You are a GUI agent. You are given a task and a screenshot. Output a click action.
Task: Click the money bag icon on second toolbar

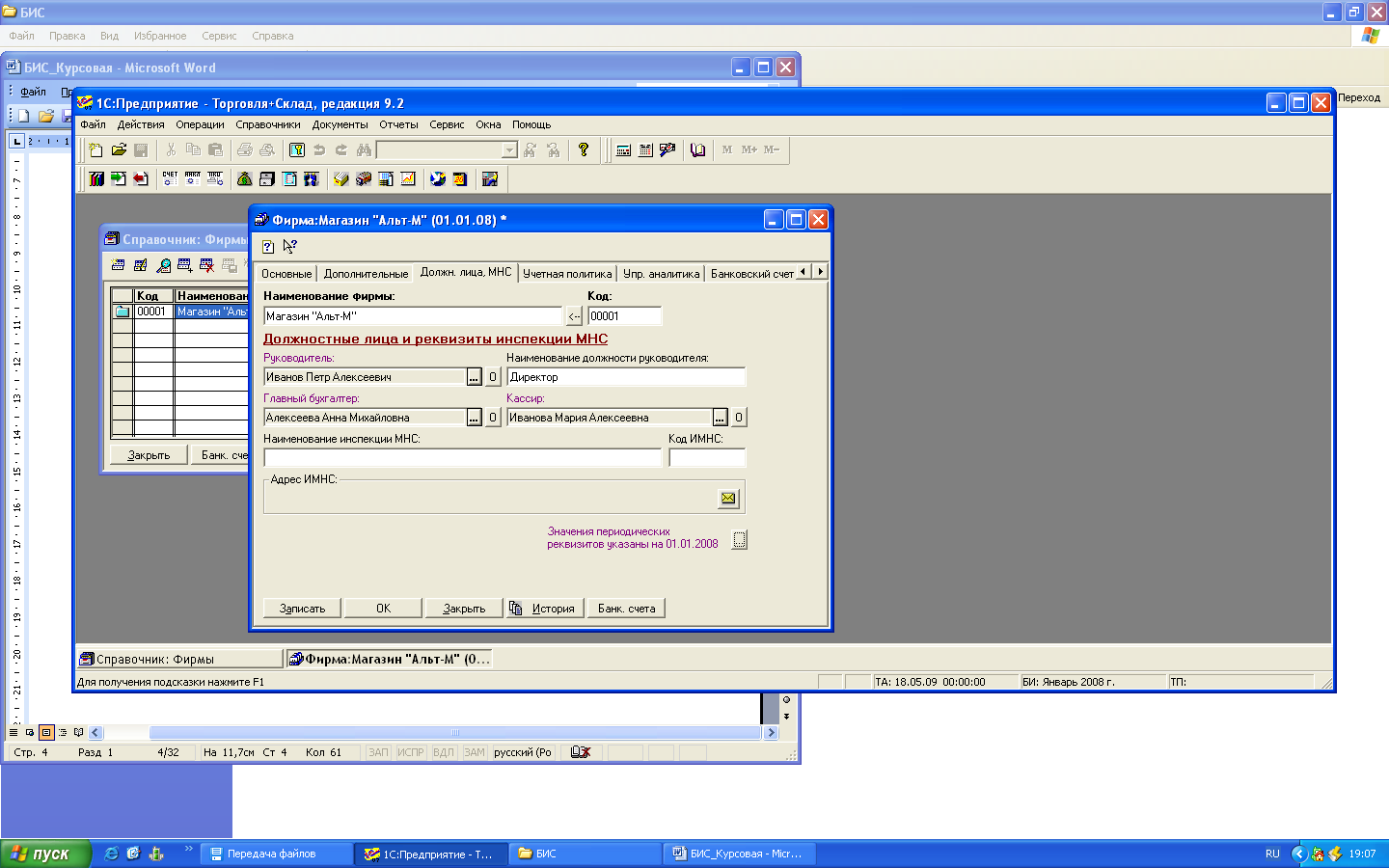245,178
